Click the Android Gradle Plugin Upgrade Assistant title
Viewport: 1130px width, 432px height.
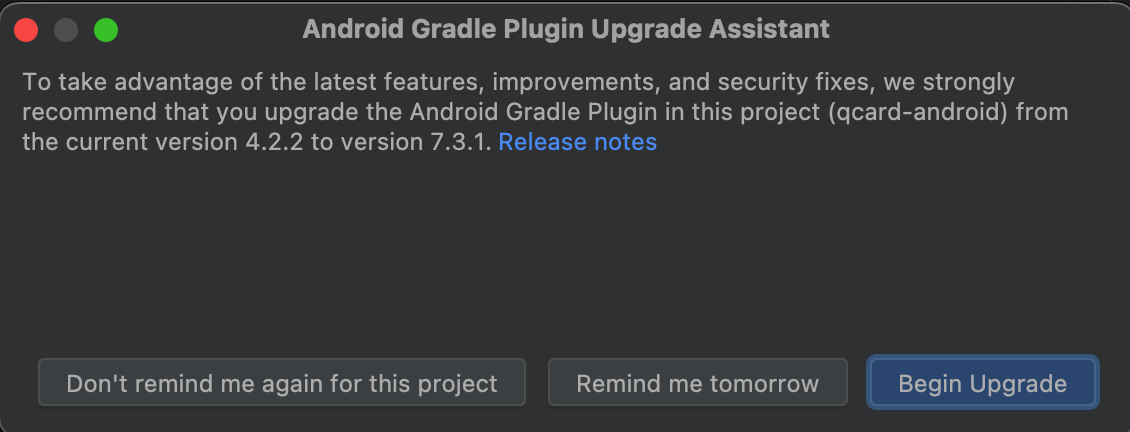tap(565, 29)
